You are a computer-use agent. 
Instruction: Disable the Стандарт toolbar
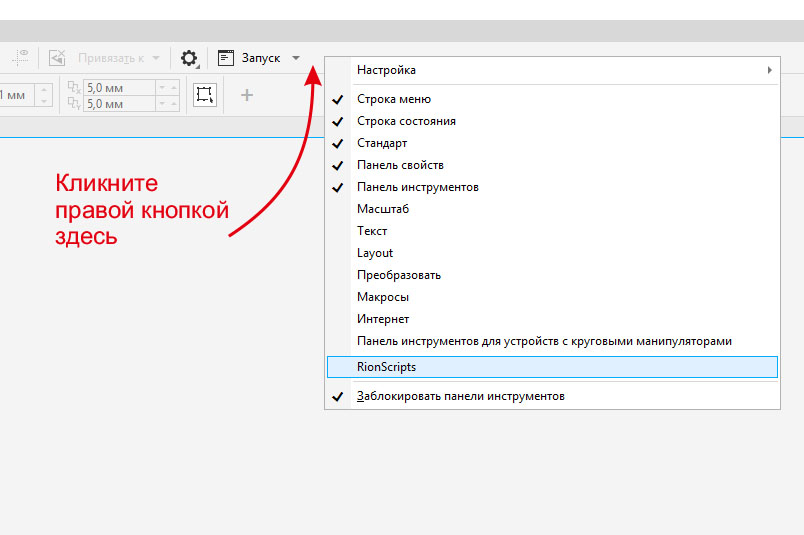(552, 143)
